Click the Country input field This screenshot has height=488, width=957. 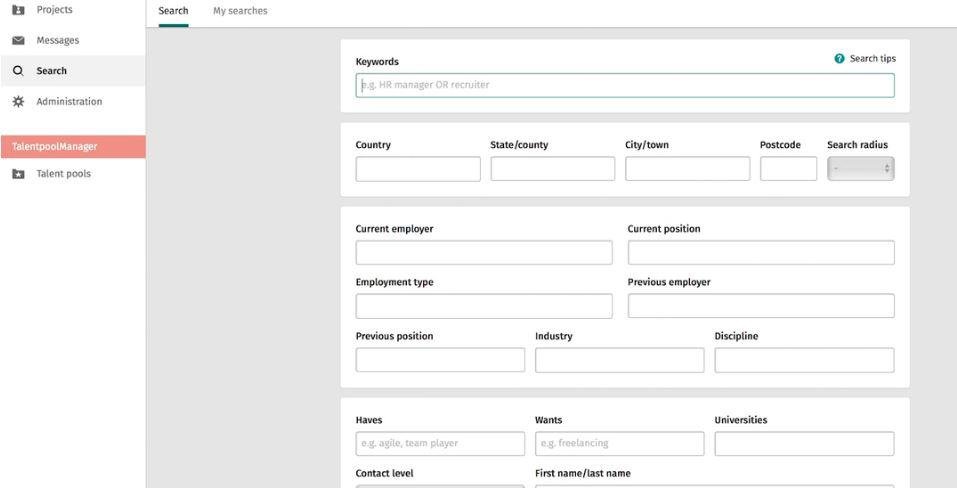coord(418,169)
